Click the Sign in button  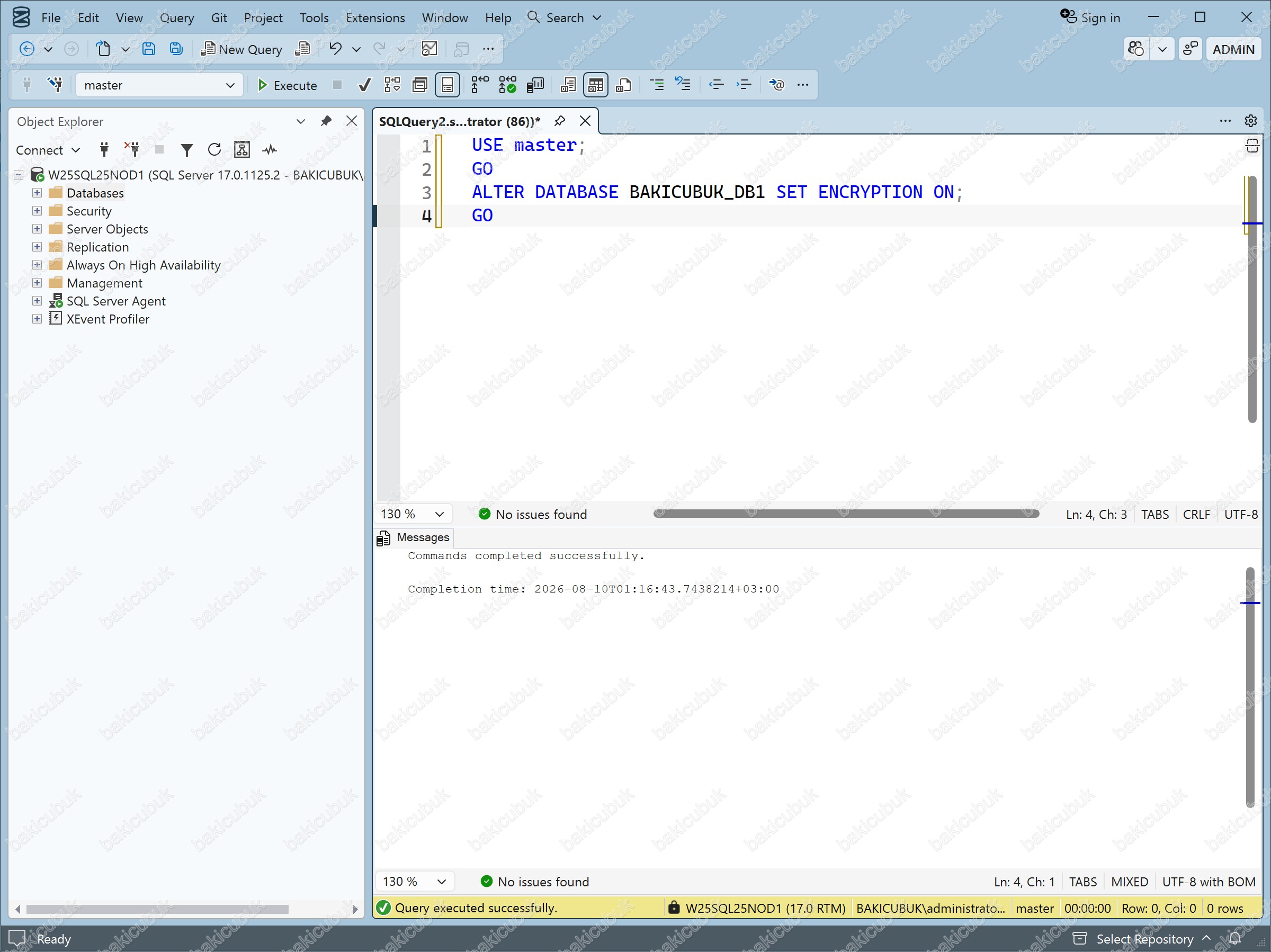(x=1090, y=18)
